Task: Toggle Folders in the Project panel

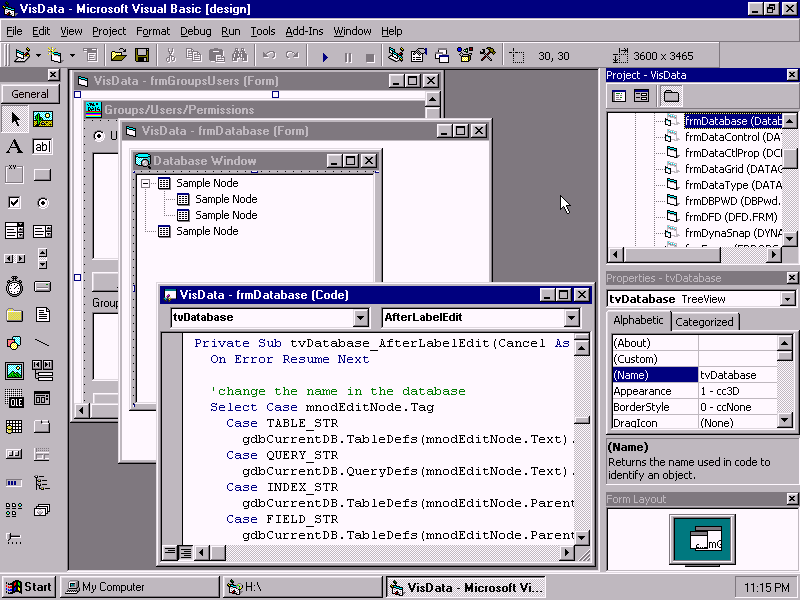Action: point(671,96)
